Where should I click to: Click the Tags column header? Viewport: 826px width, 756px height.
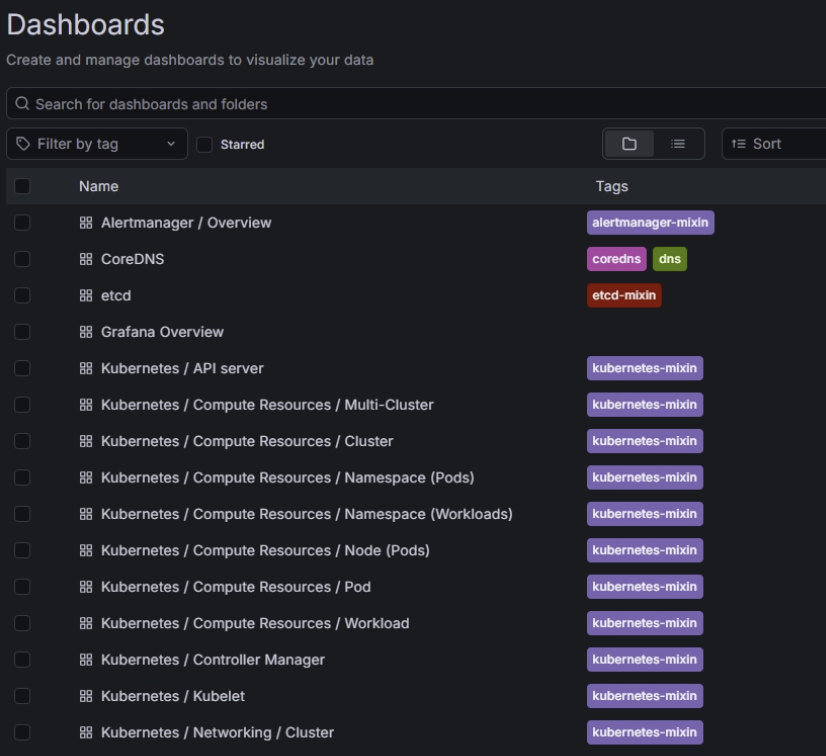click(611, 186)
